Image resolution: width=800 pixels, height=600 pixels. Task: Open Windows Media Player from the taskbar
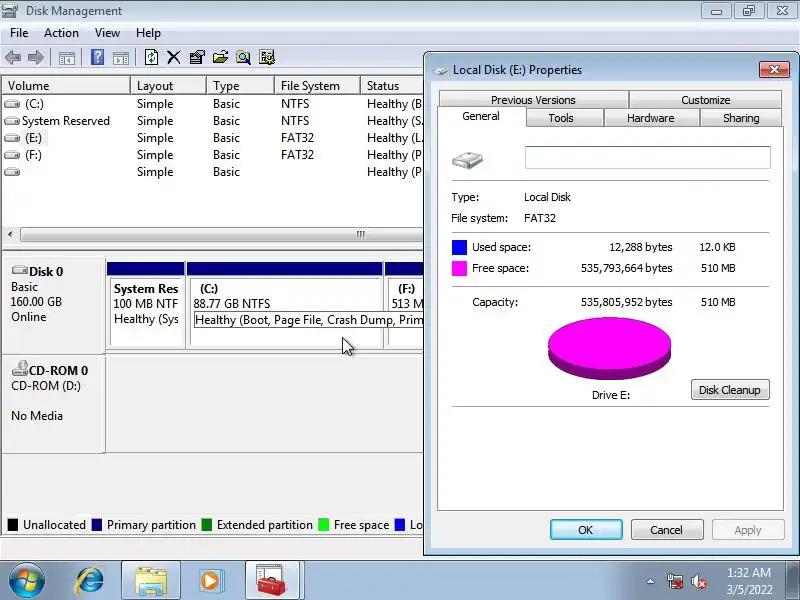point(210,581)
